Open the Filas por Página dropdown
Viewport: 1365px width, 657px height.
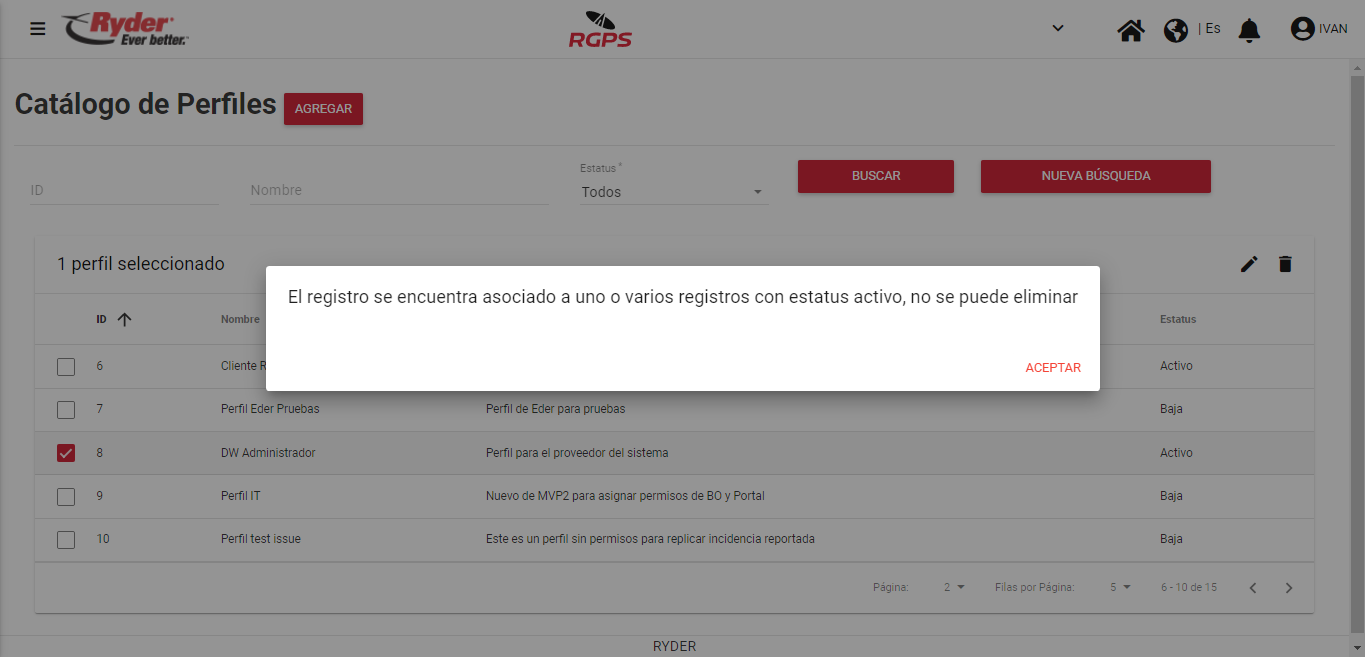point(1120,588)
